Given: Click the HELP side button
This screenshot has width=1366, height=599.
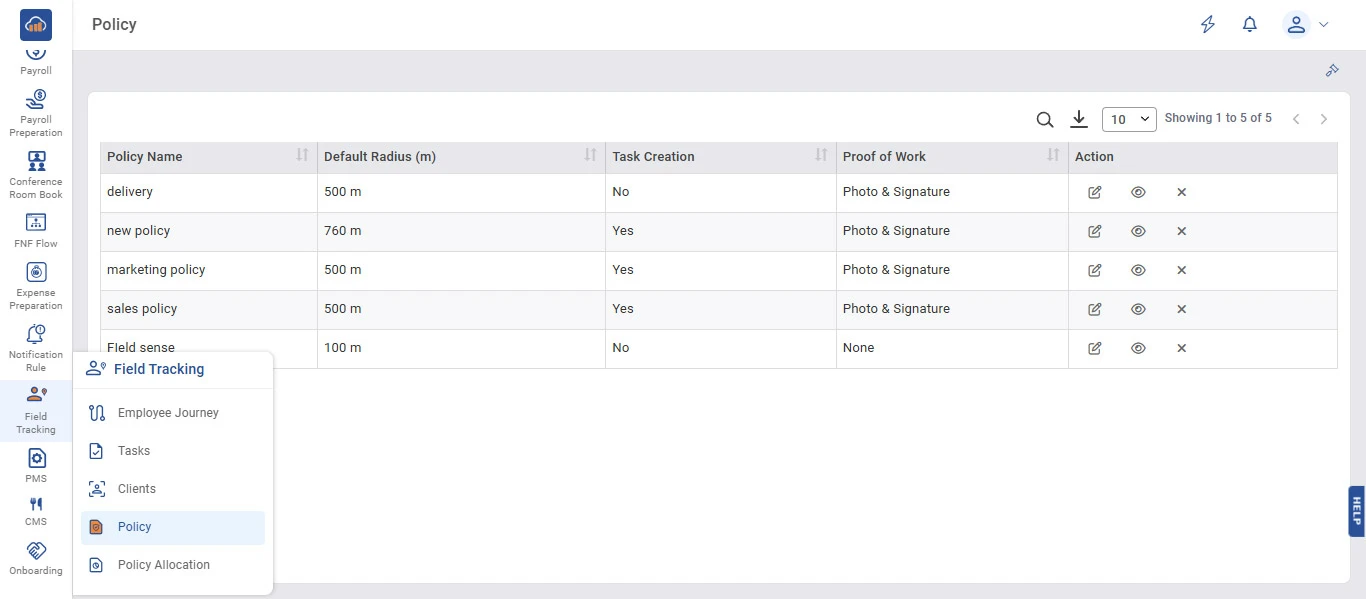Looking at the screenshot, I should [x=1356, y=511].
